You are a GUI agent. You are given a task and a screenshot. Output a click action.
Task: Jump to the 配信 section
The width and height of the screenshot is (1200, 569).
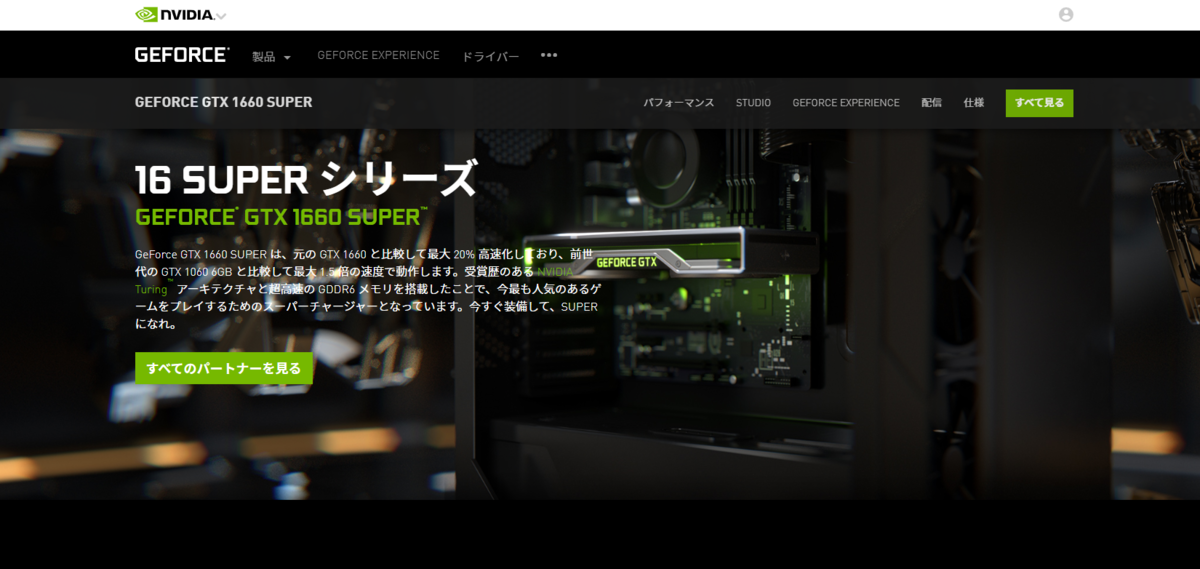click(932, 103)
